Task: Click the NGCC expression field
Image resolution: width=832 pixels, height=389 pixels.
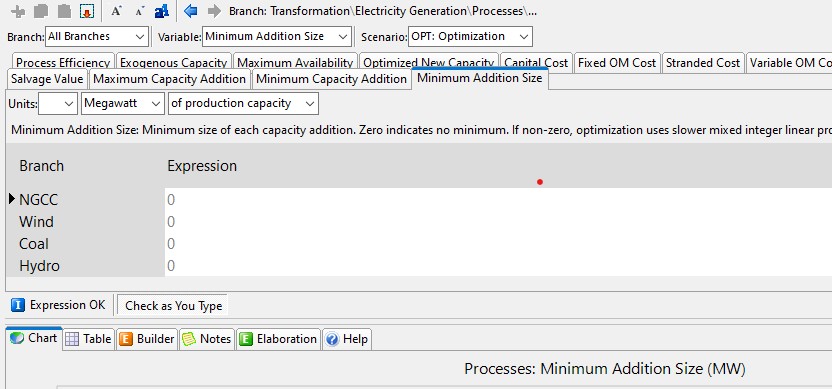Action: click(498, 200)
